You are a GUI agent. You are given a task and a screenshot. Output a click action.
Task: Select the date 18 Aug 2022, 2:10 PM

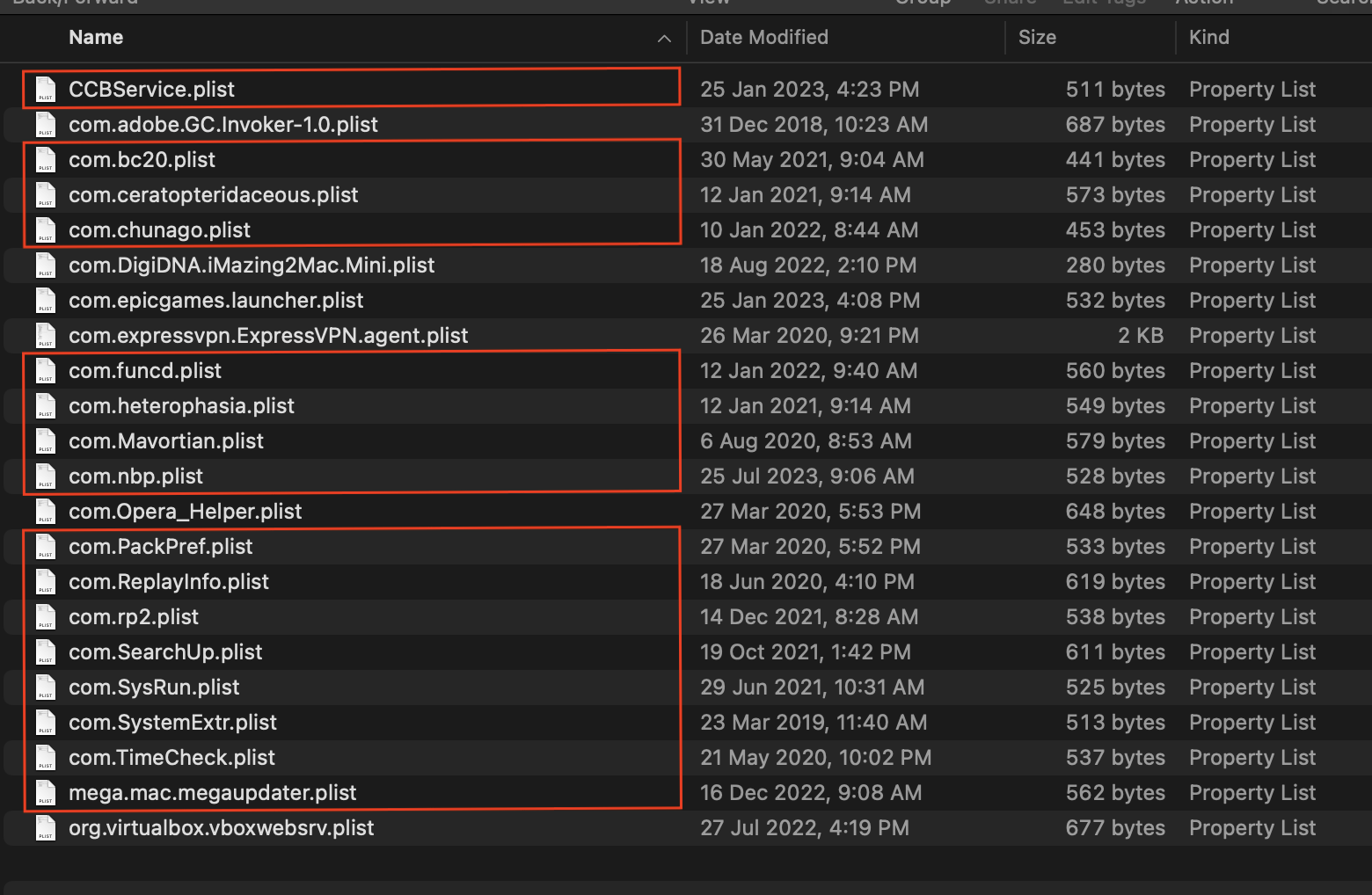point(808,265)
